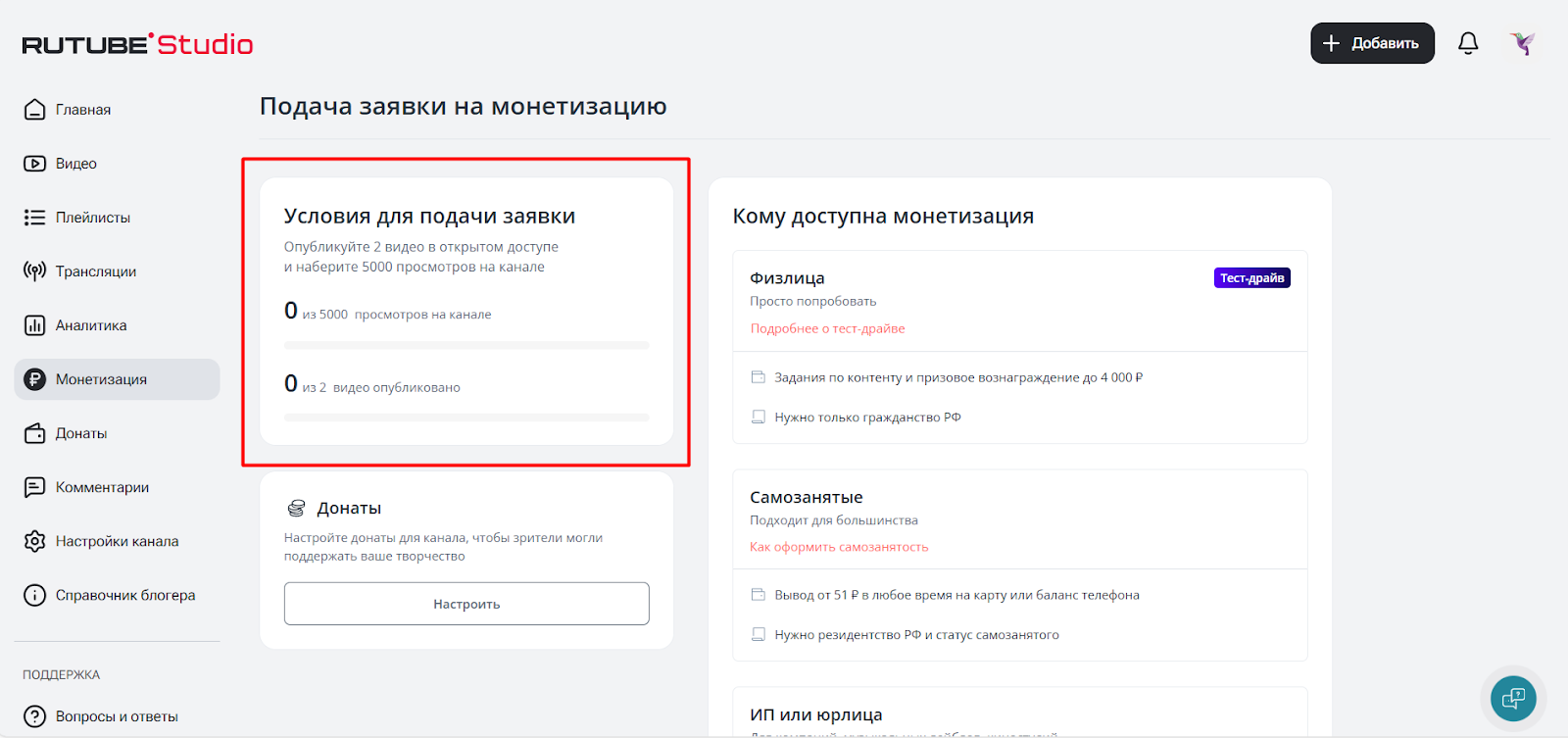Click text 'из 2 видео опубликовано'
Screen dimensions: 1568x738
[x=381, y=387]
